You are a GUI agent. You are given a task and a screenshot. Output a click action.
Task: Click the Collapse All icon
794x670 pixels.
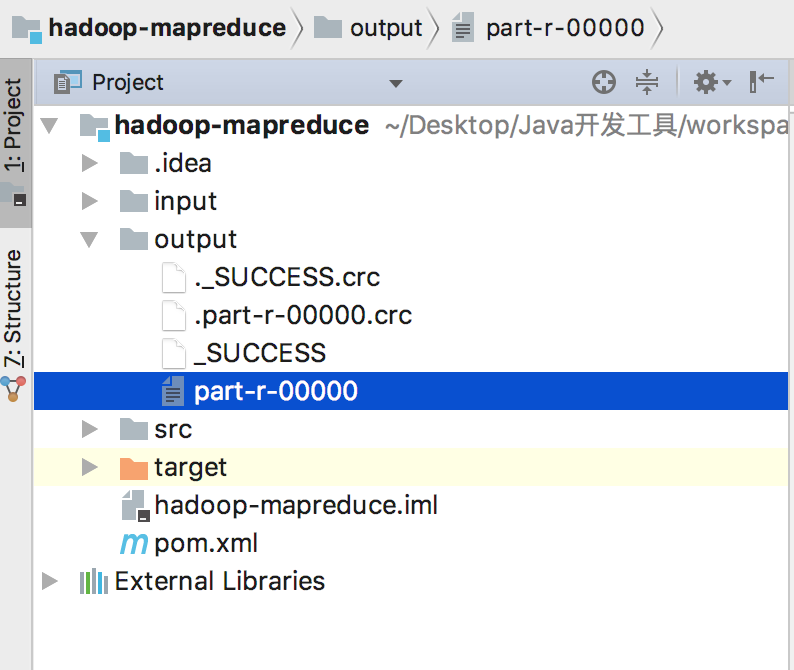click(647, 82)
